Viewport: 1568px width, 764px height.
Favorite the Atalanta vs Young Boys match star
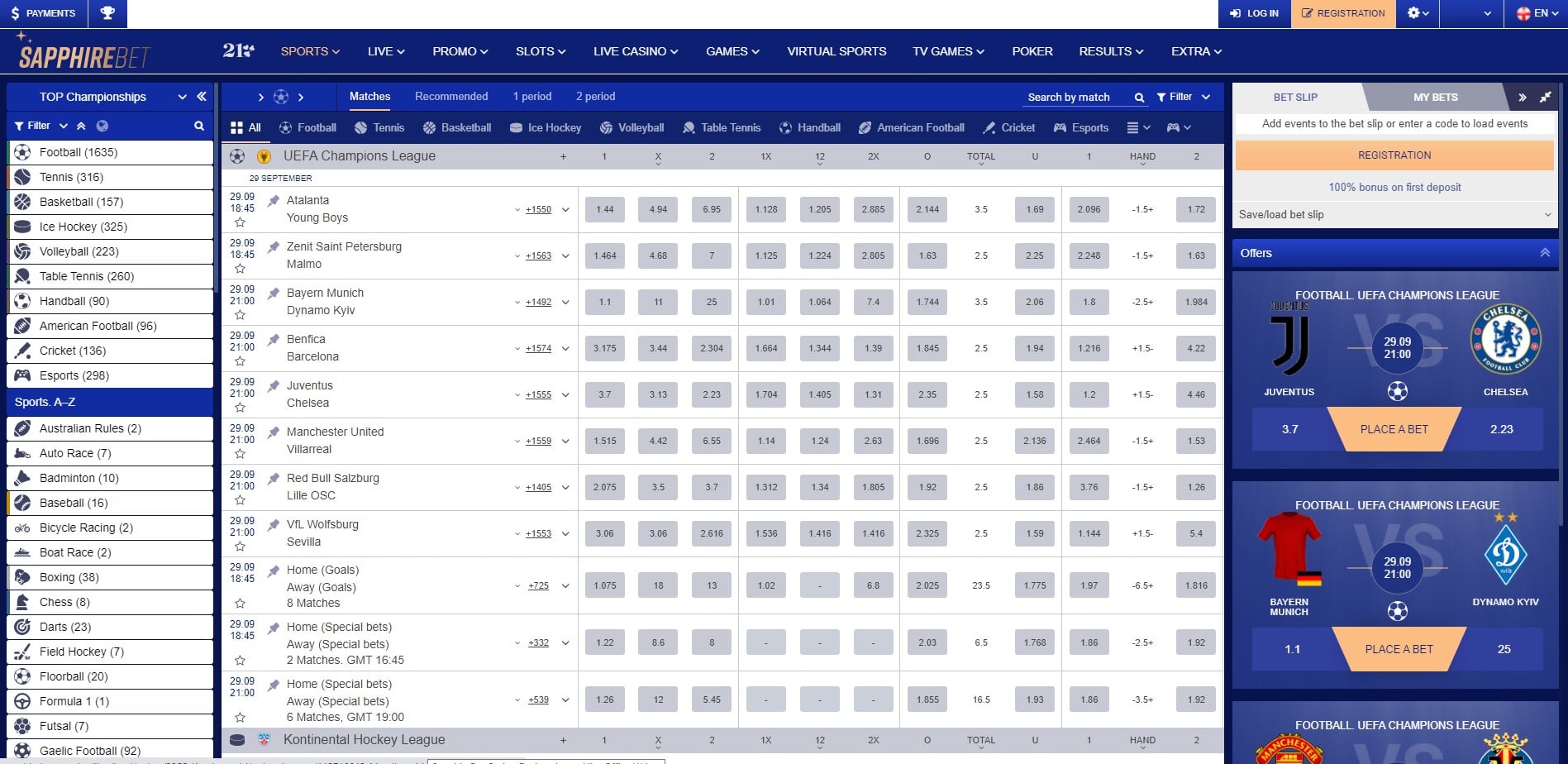point(240,222)
